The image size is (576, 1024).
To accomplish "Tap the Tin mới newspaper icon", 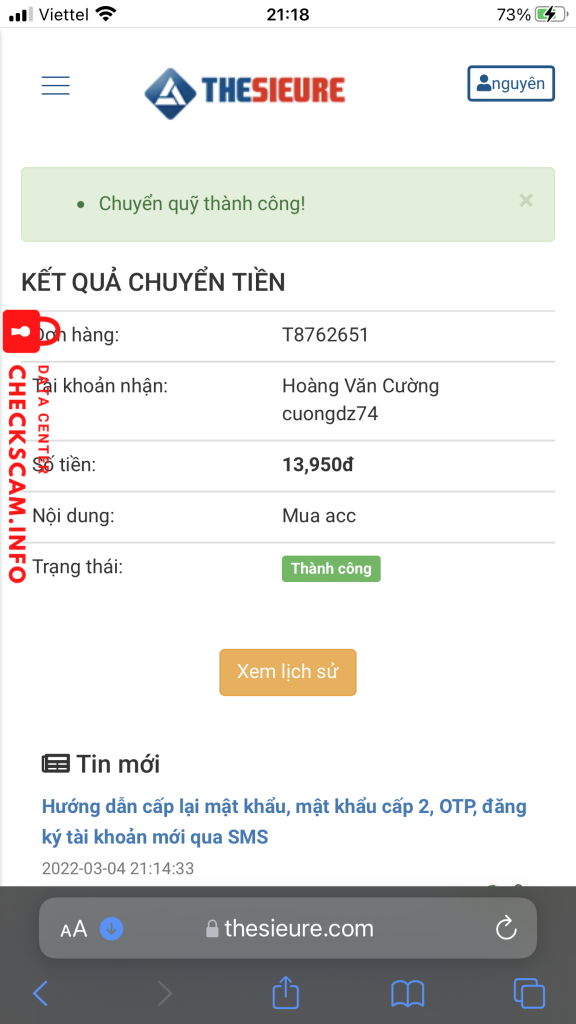I will [x=56, y=763].
